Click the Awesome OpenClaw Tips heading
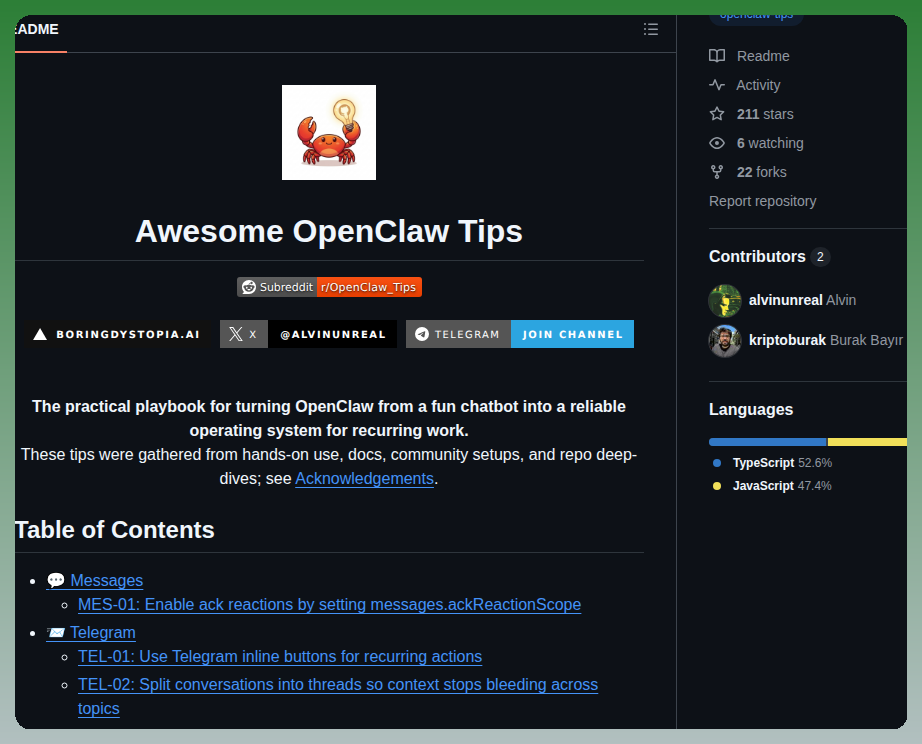This screenshot has height=744, width=922. (329, 231)
